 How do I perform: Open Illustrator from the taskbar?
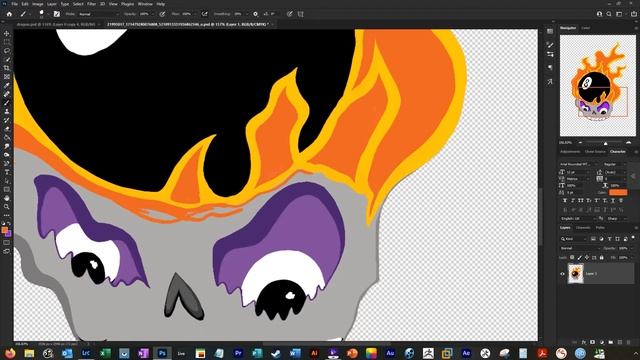[x=314, y=353]
